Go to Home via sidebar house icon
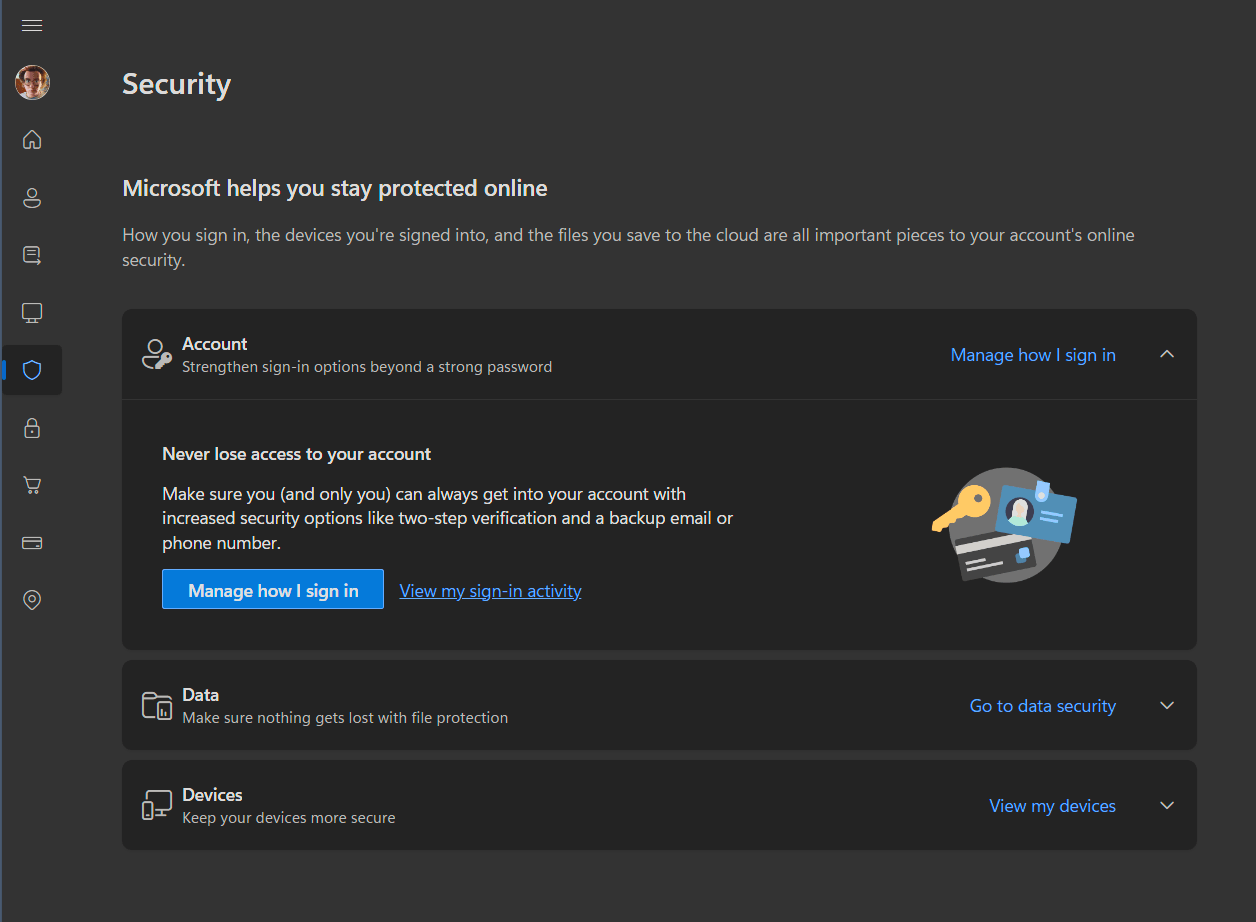Screen dimensions: 1256x922 32,139
